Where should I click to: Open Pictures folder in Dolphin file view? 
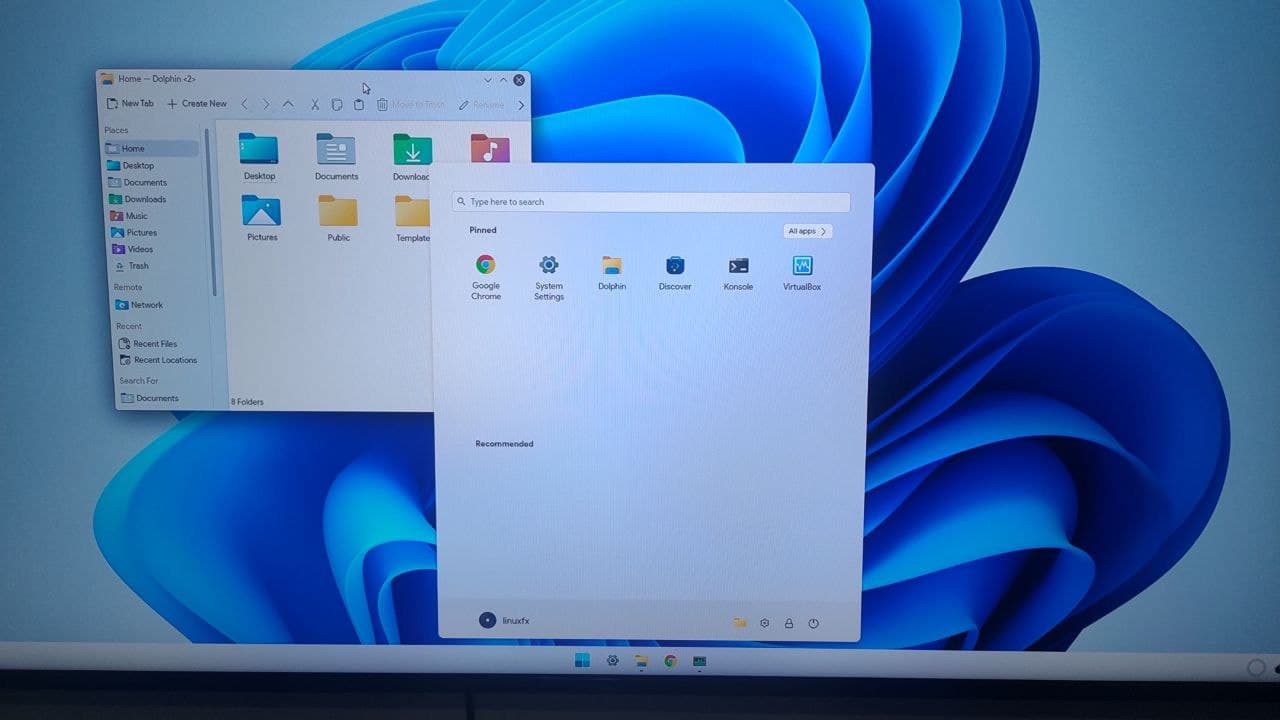(262, 218)
